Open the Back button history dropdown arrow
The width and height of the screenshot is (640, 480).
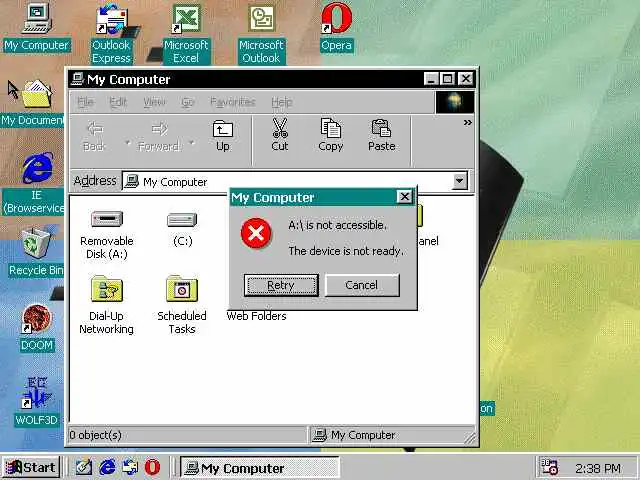tap(127, 142)
